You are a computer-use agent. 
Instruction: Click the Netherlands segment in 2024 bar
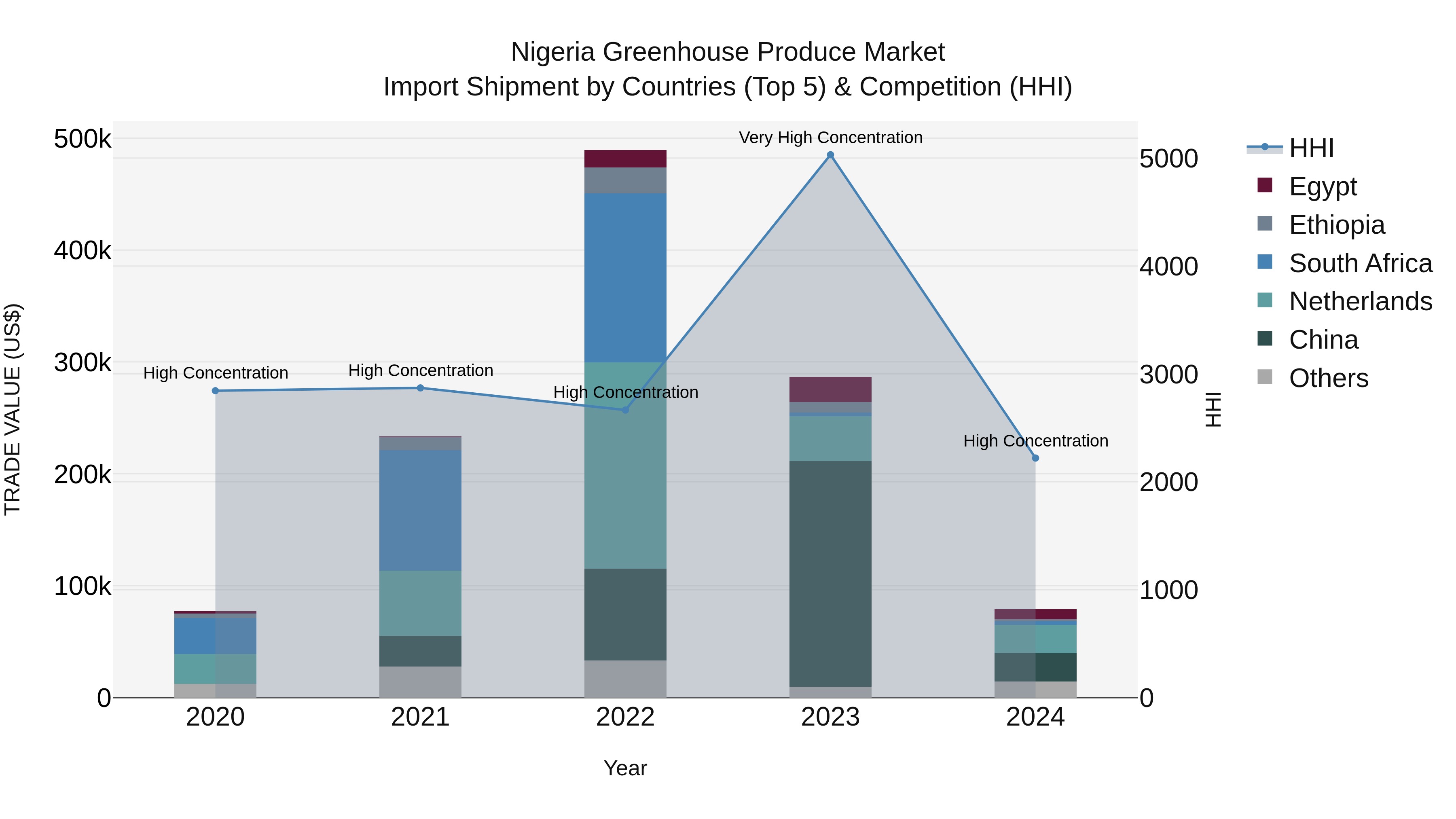[1035, 639]
